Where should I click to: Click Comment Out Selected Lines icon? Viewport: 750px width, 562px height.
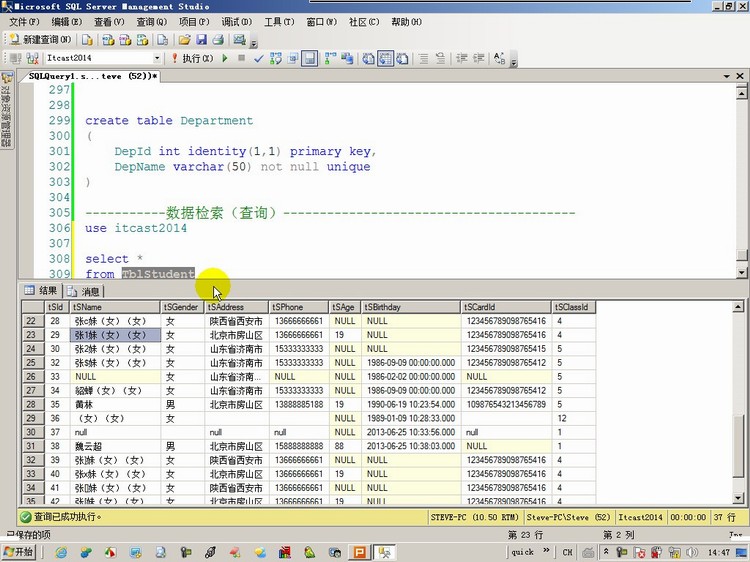click(x=423, y=58)
